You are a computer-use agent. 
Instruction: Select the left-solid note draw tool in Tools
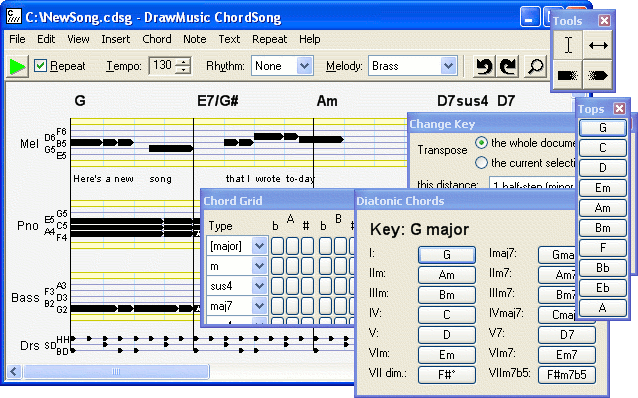point(568,75)
